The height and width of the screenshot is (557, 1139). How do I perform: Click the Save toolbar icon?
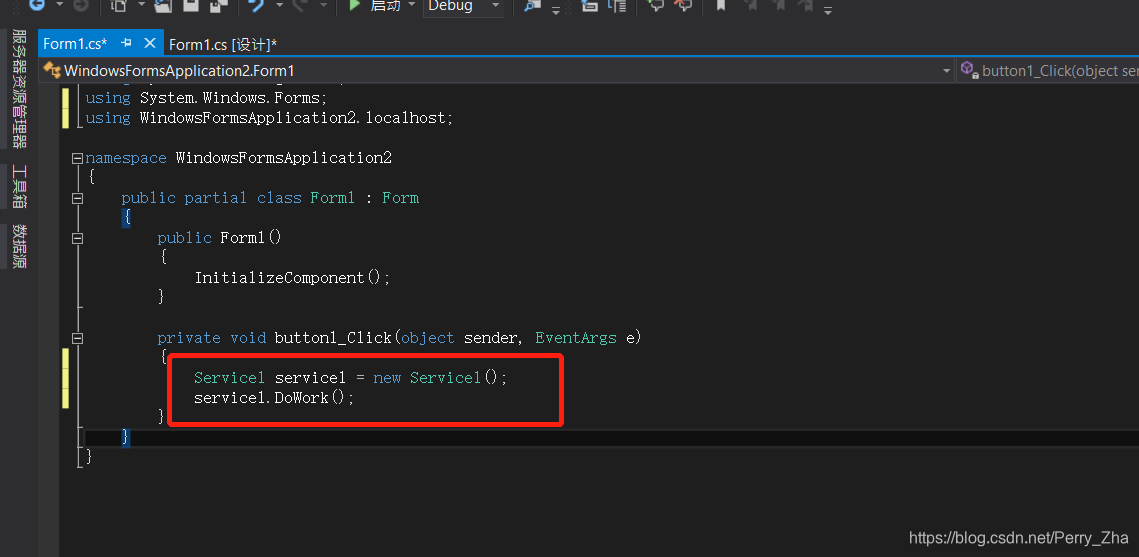tap(191, 5)
